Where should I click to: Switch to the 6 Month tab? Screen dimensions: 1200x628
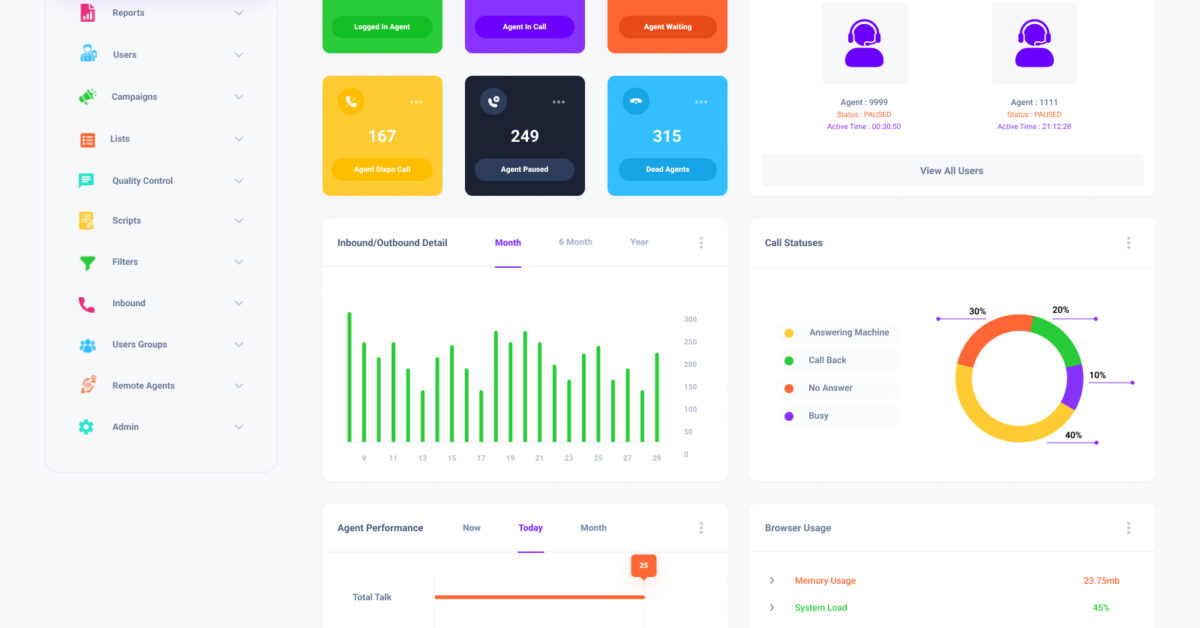[x=575, y=243]
